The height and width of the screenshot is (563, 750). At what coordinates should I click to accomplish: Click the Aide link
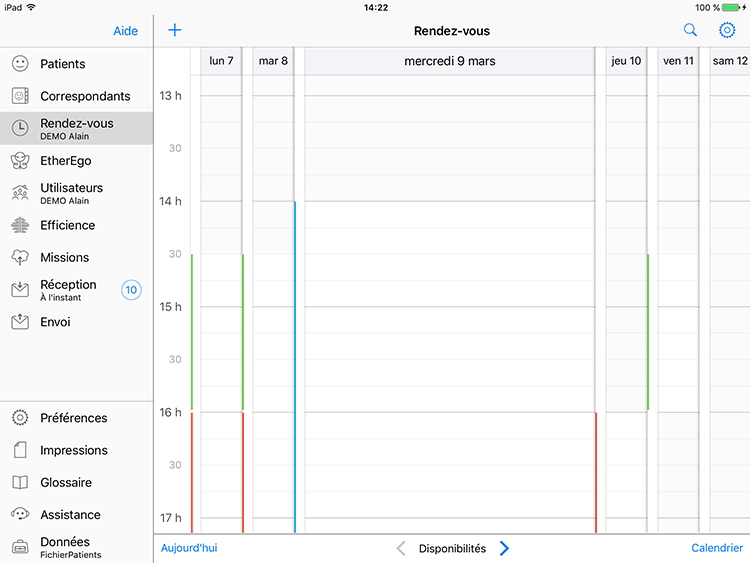126,31
